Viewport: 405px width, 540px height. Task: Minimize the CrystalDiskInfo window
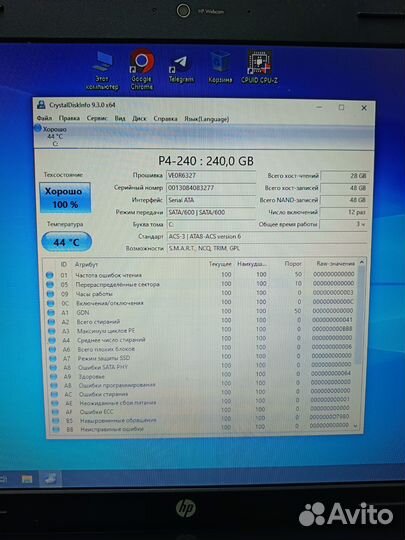319,107
